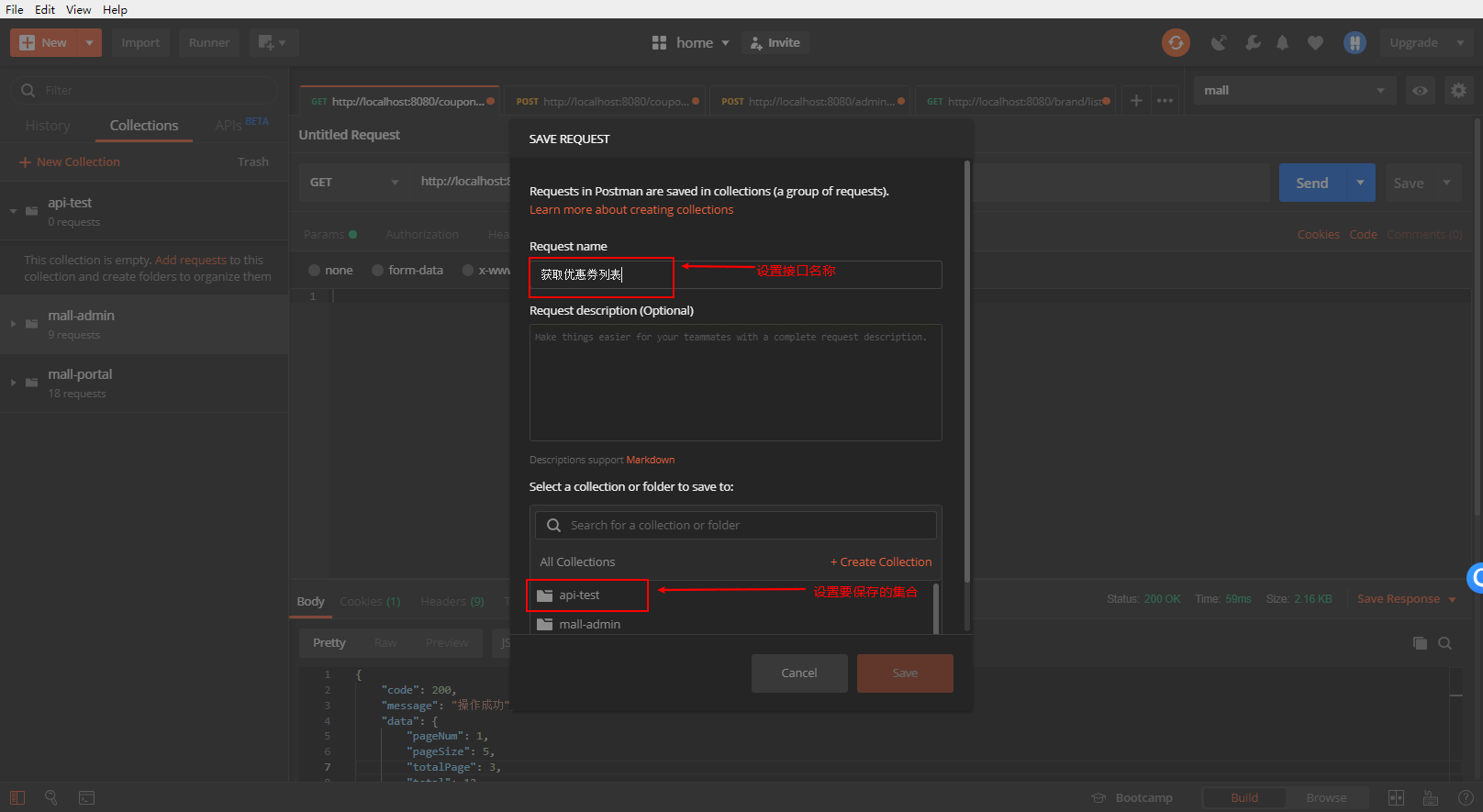The width and height of the screenshot is (1483, 812).
Task: Click the Import button
Action: pos(140,42)
